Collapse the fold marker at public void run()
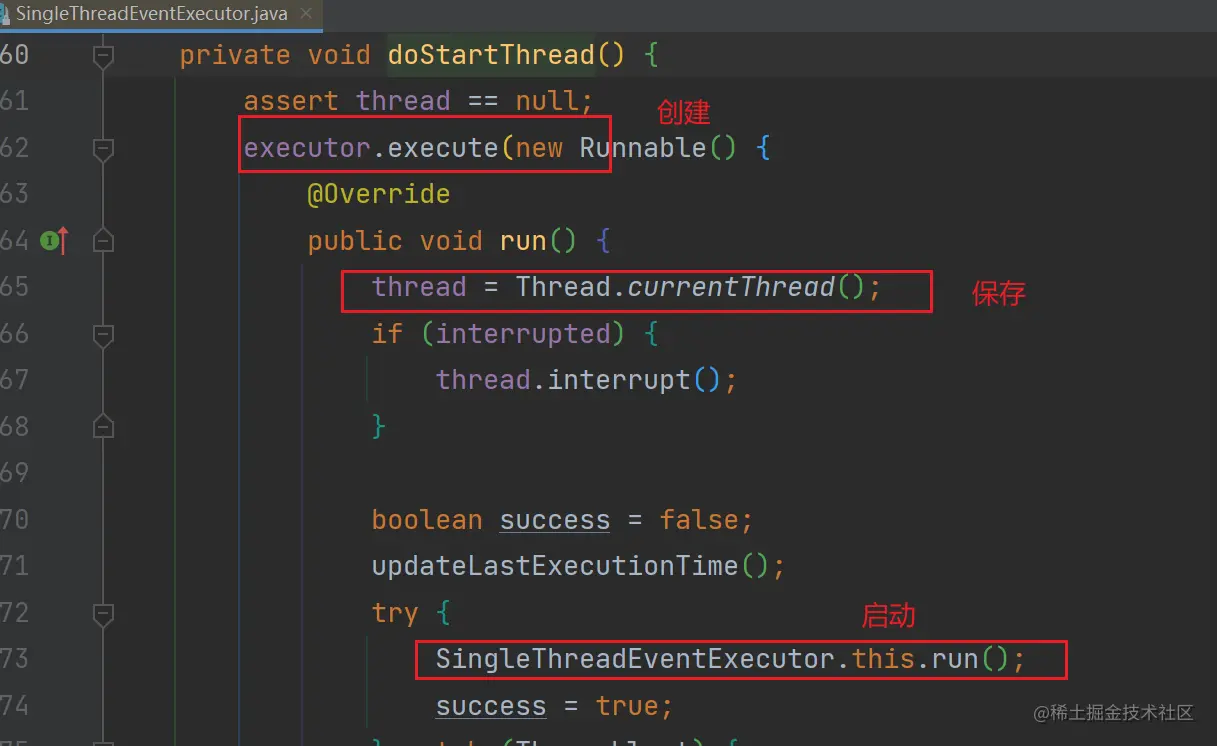The height and width of the screenshot is (746, 1217). (103, 241)
